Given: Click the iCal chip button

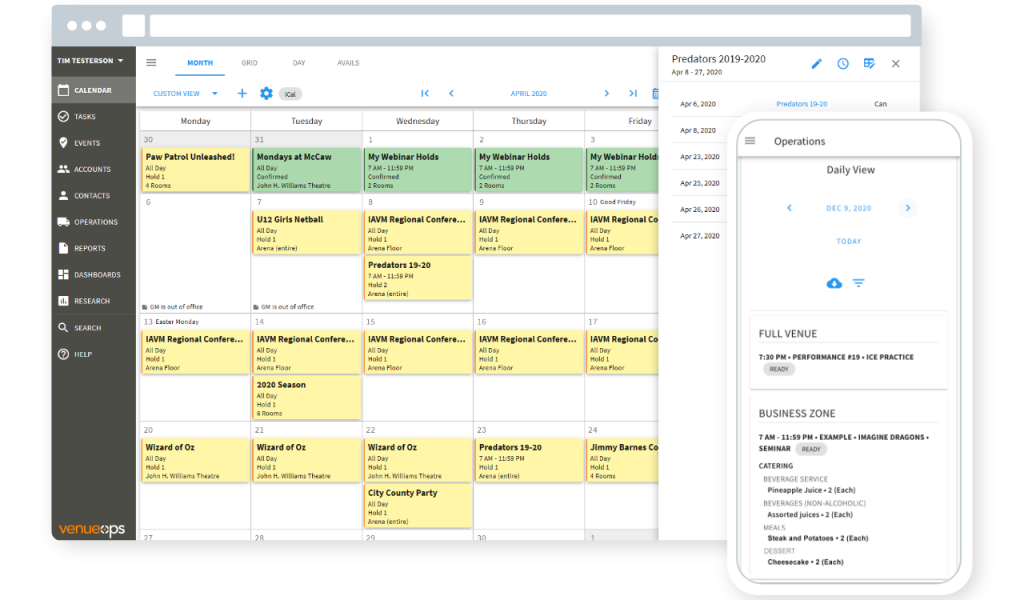Looking at the screenshot, I should tap(290, 94).
